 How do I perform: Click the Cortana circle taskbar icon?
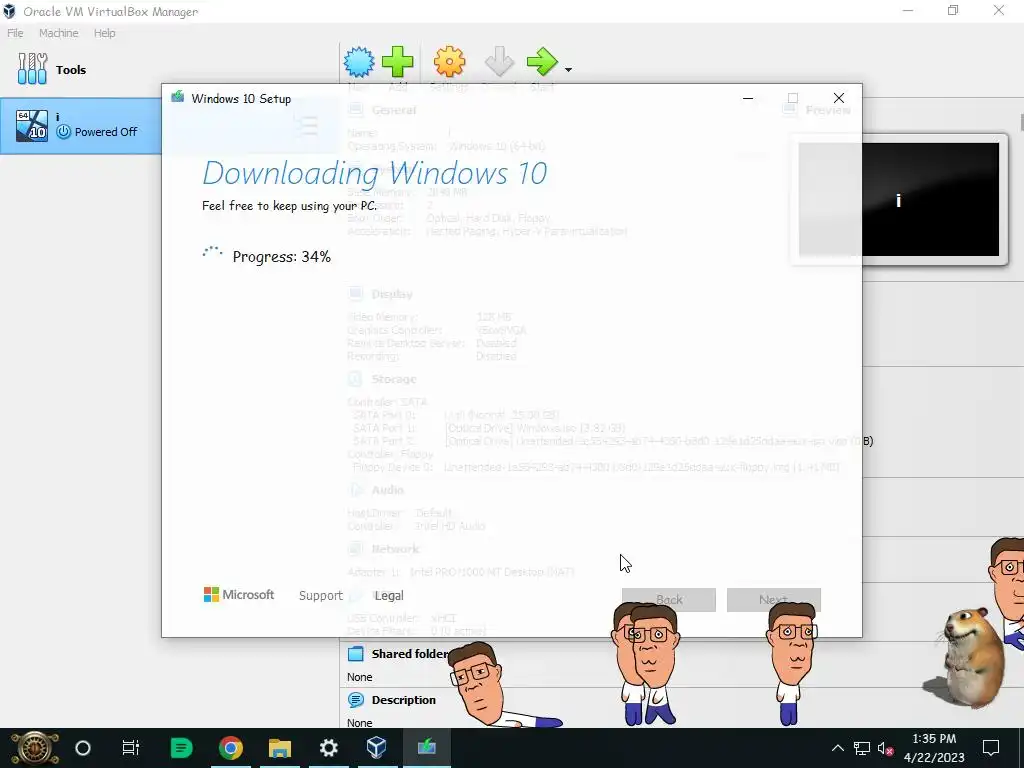[83, 748]
